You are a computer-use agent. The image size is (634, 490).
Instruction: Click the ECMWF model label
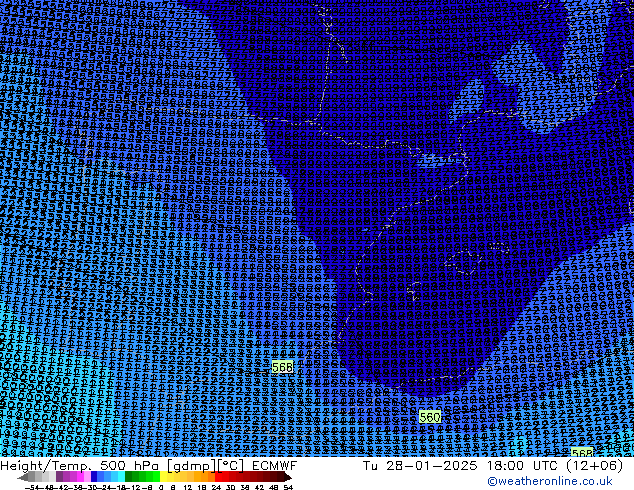[x=275, y=466]
